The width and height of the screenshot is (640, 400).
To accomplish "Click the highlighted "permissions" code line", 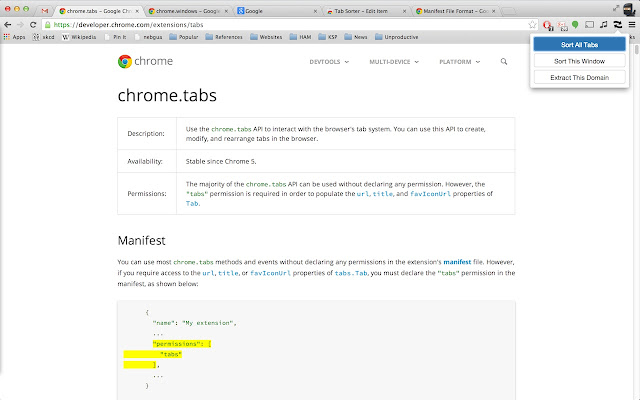I will 182,344.
